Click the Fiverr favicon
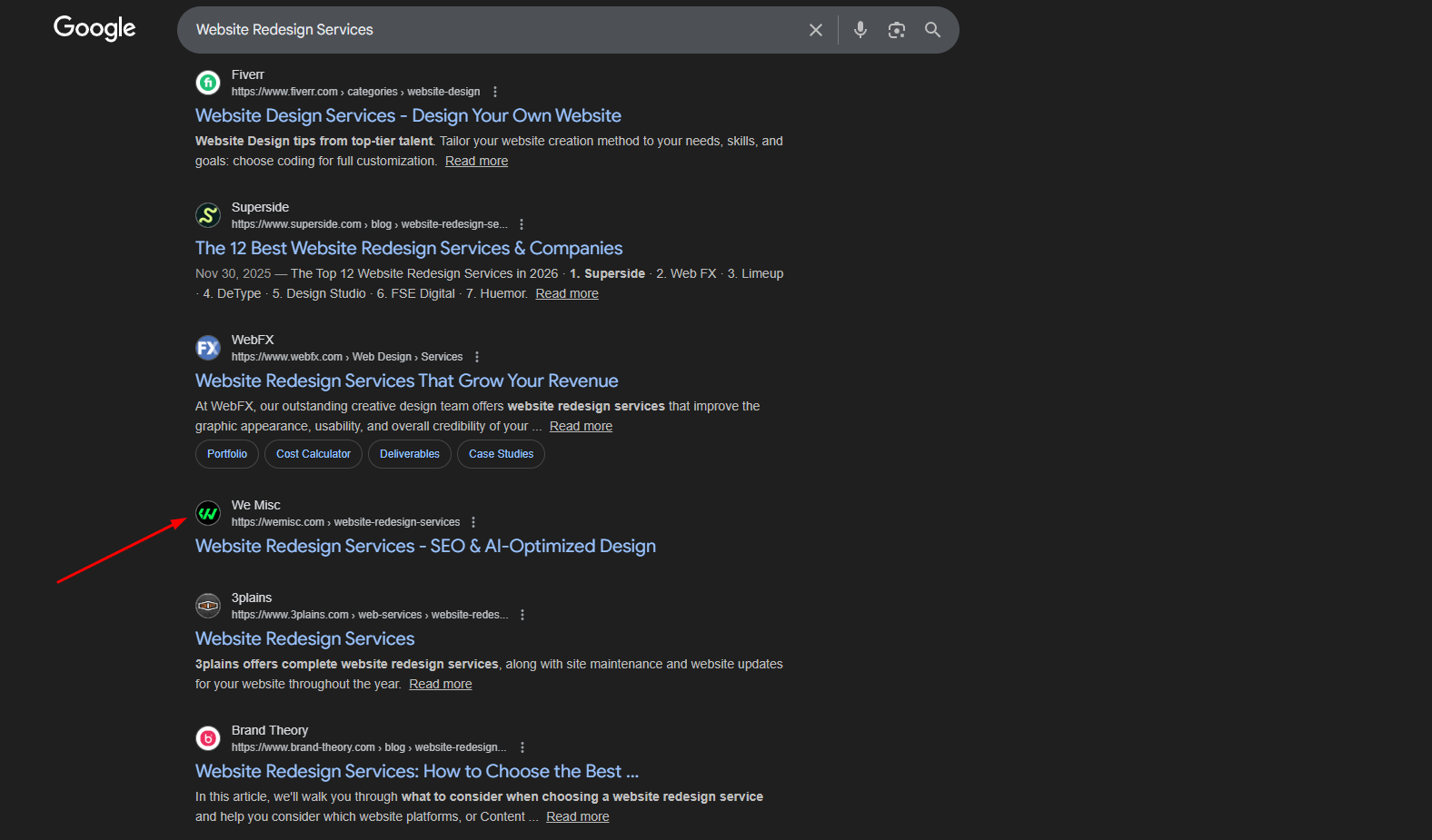The width and height of the screenshot is (1432, 840). point(208,83)
